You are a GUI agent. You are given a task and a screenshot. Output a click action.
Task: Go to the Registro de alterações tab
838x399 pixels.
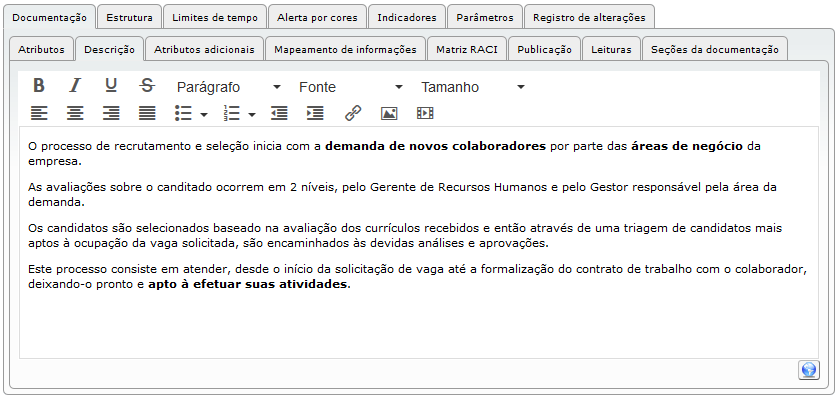click(x=589, y=17)
